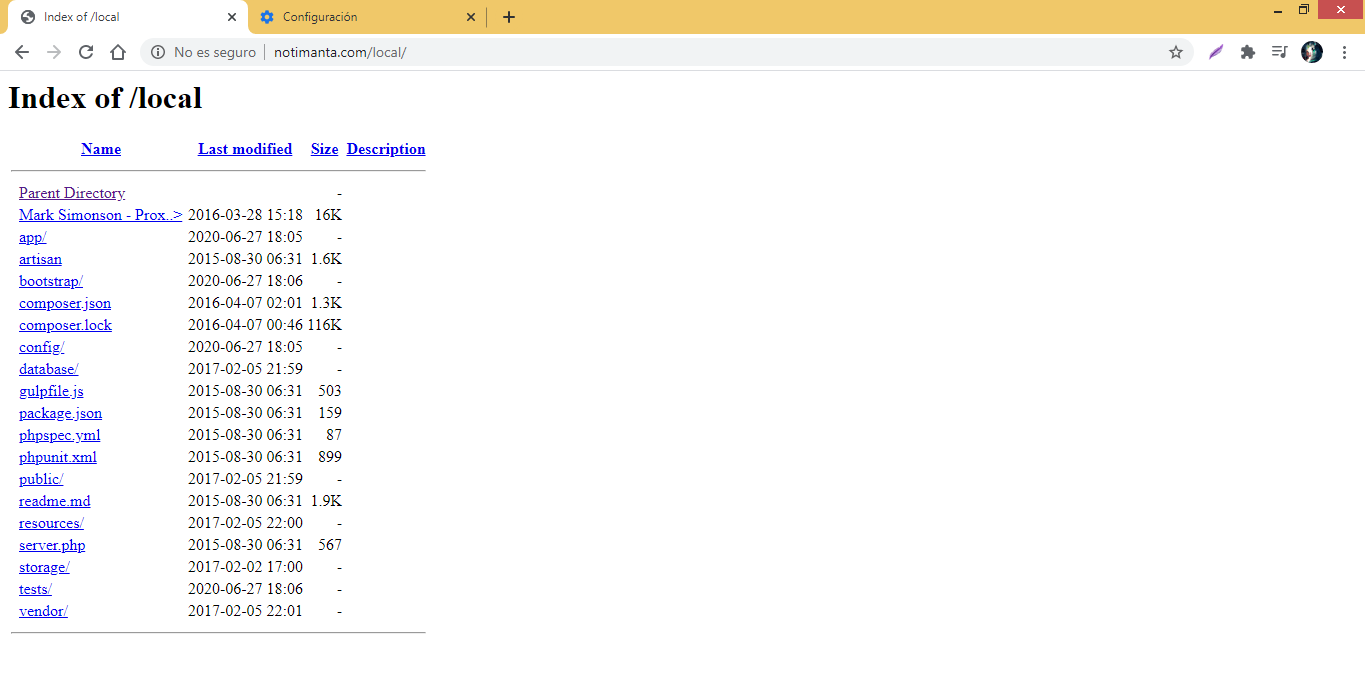Open the public/ directory

coord(41,479)
